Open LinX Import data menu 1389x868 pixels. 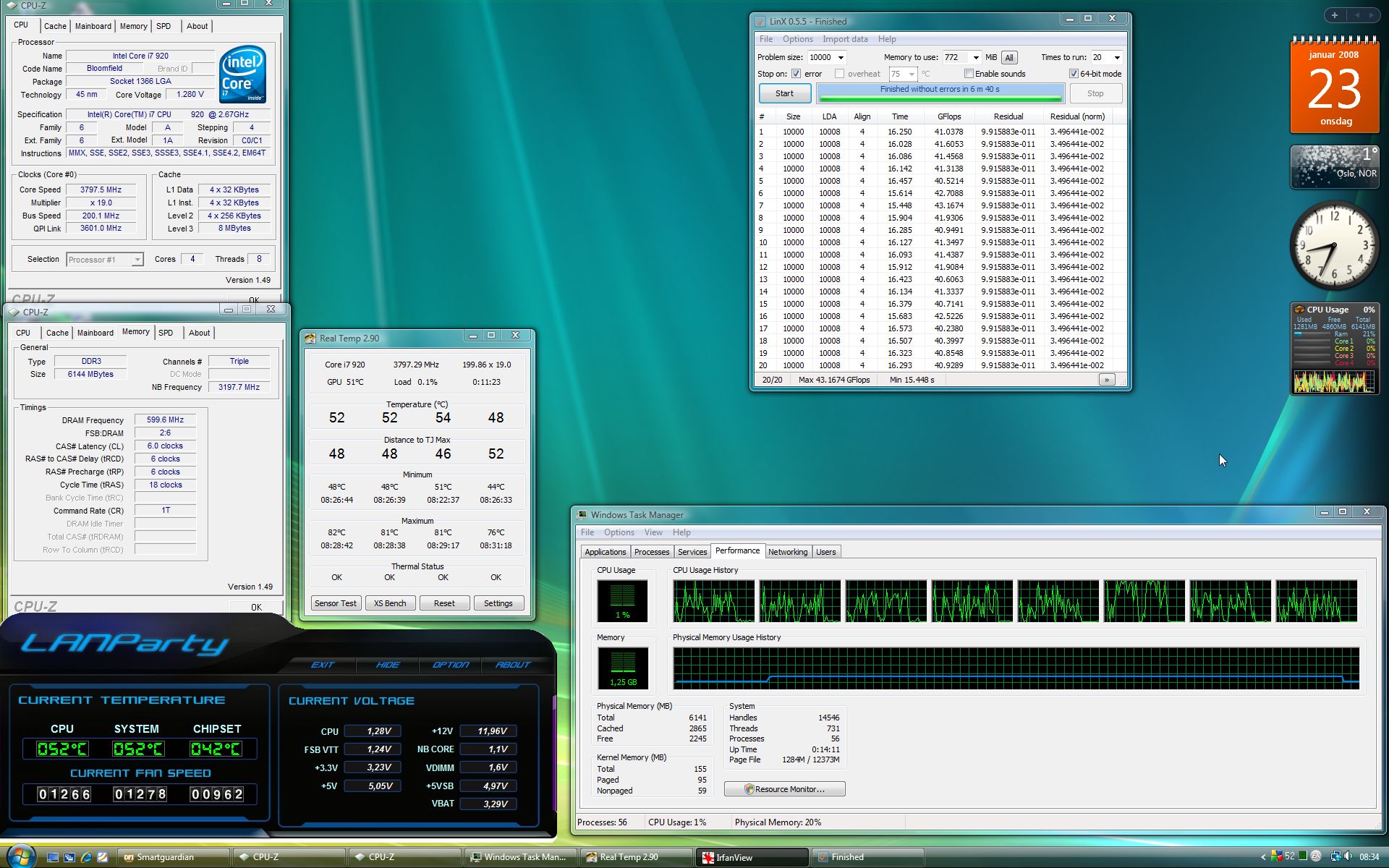[844, 39]
